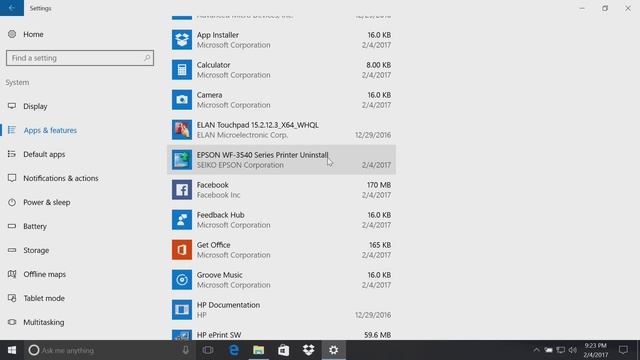640x360 pixels.
Task: Click the App Installer icon
Action: (x=182, y=40)
